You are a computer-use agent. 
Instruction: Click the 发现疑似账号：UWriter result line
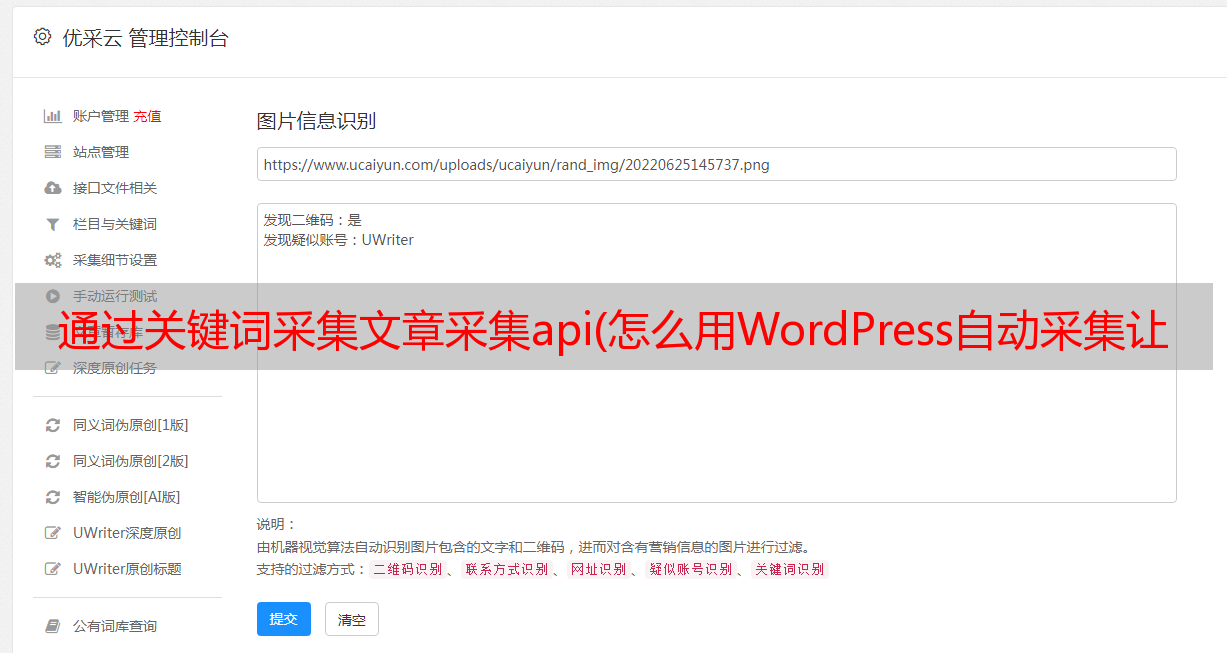point(339,240)
